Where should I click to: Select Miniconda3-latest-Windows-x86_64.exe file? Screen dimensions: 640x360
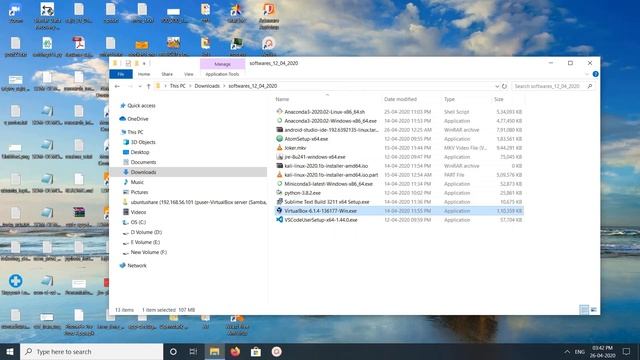pyautogui.click(x=328, y=184)
